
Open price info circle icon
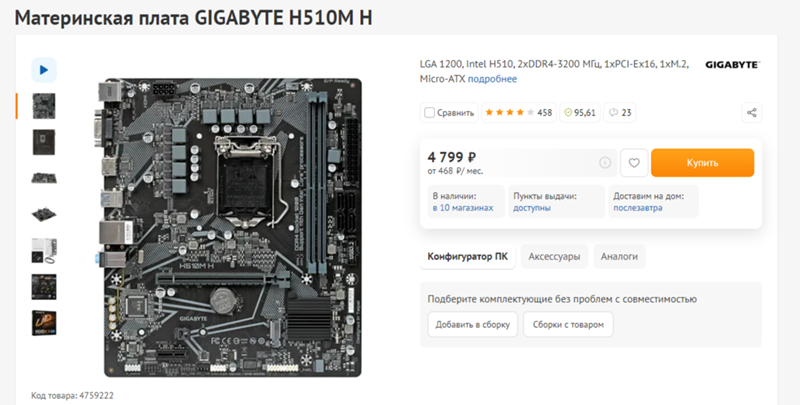tap(605, 163)
